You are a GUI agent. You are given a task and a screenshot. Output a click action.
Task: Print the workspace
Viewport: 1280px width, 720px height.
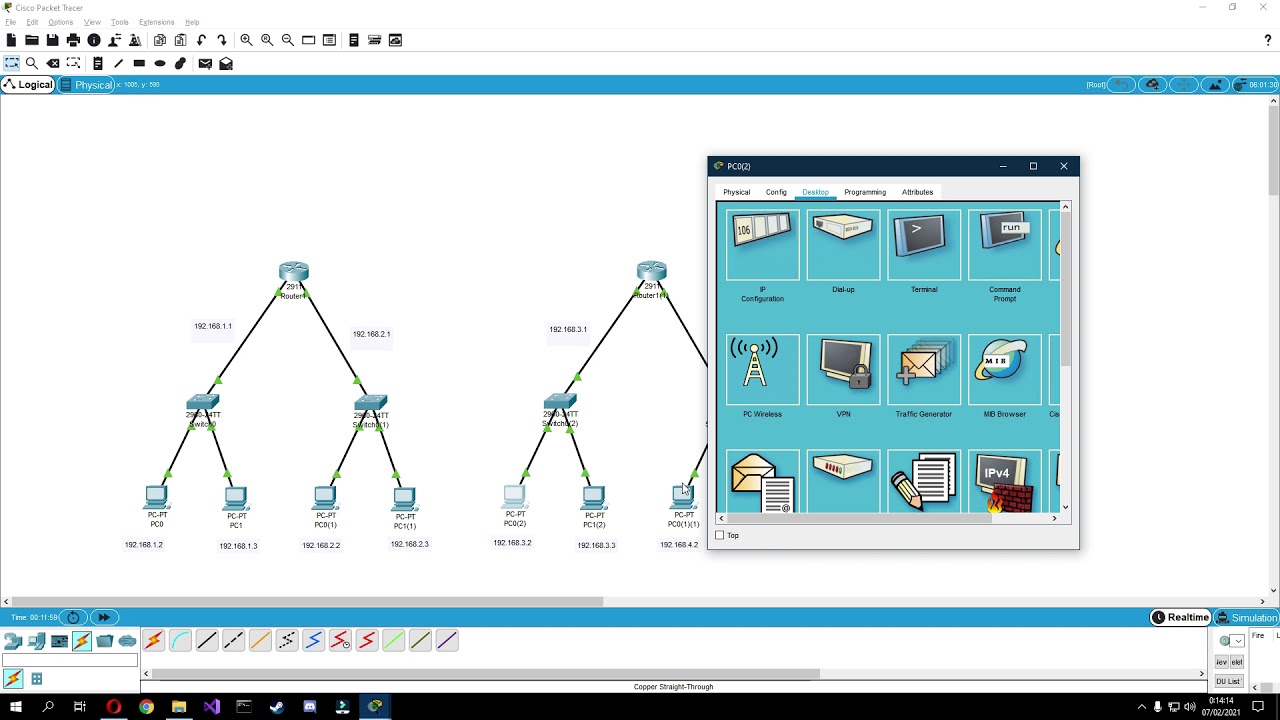pos(73,40)
